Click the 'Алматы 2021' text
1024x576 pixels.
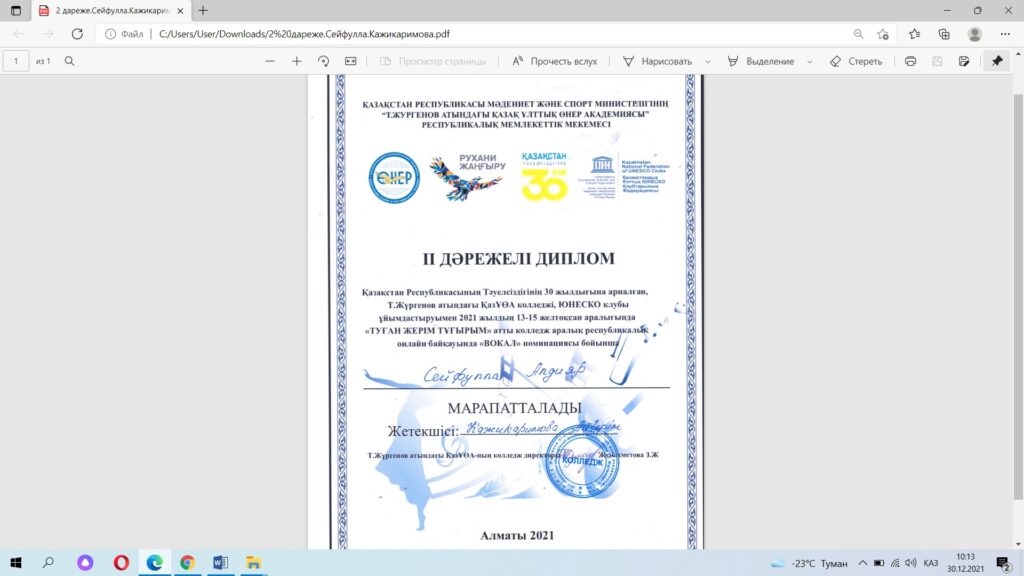517,536
